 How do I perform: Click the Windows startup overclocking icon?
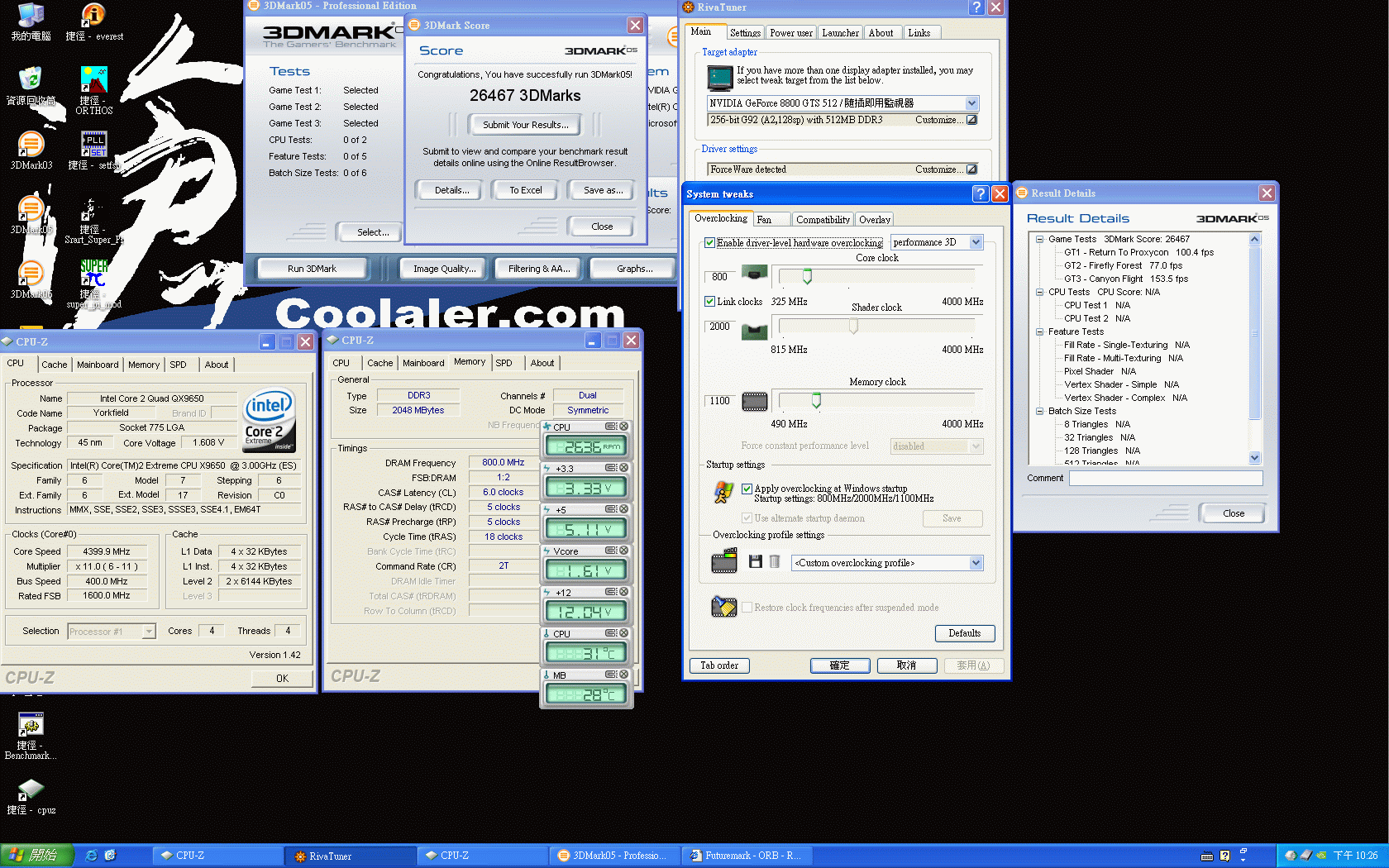(x=723, y=493)
